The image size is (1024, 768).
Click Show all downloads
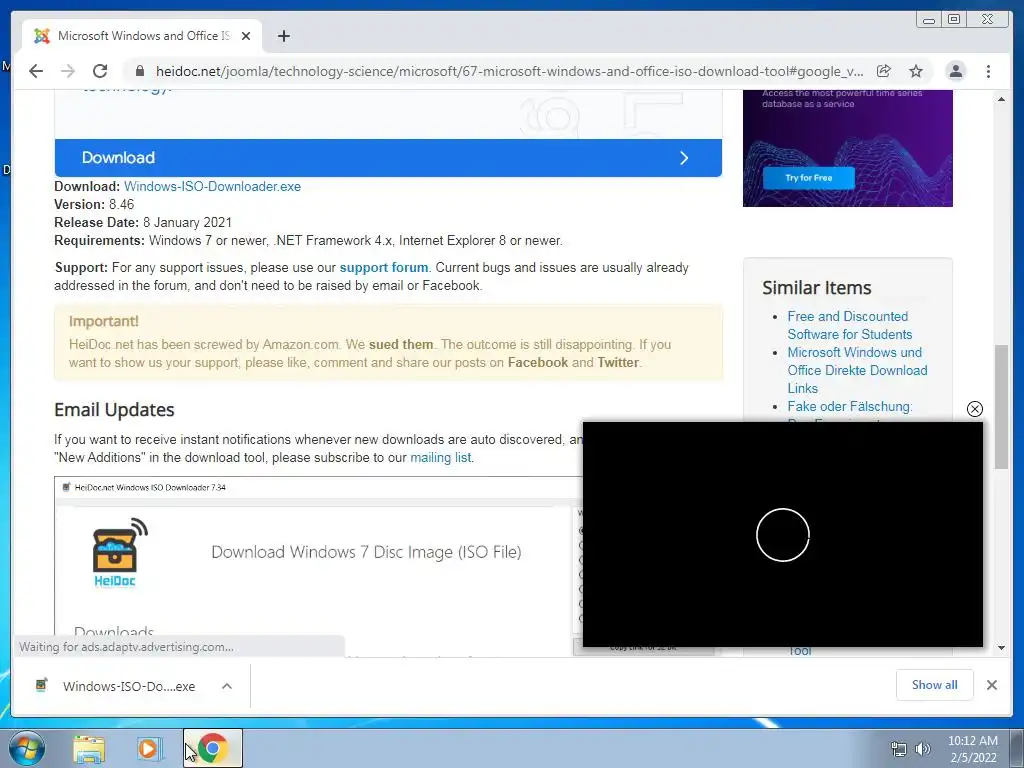[935, 685]
